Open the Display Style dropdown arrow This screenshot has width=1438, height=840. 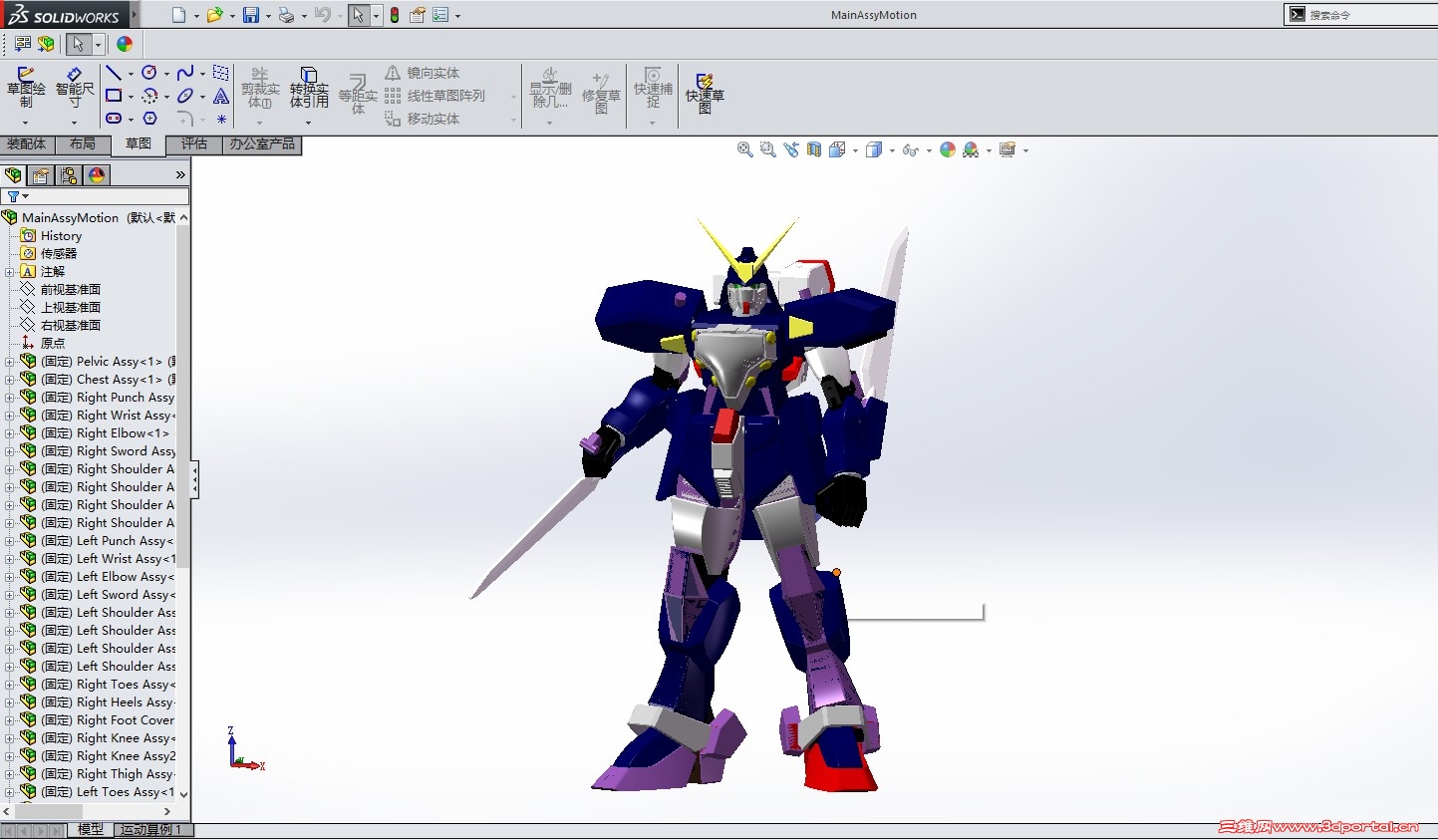(x=892, y=150)
